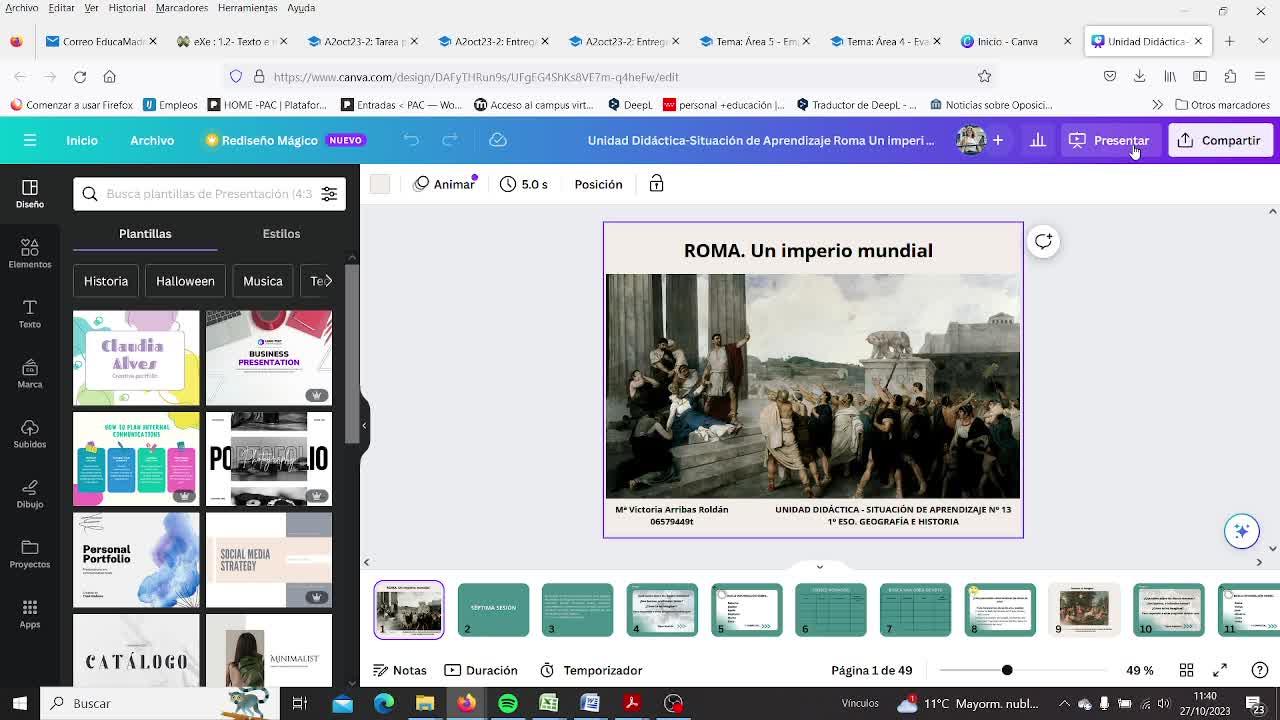Open template search filter options
Image resolution: width=1280 pixels, height=720 pixels.
tap(329, 194)
